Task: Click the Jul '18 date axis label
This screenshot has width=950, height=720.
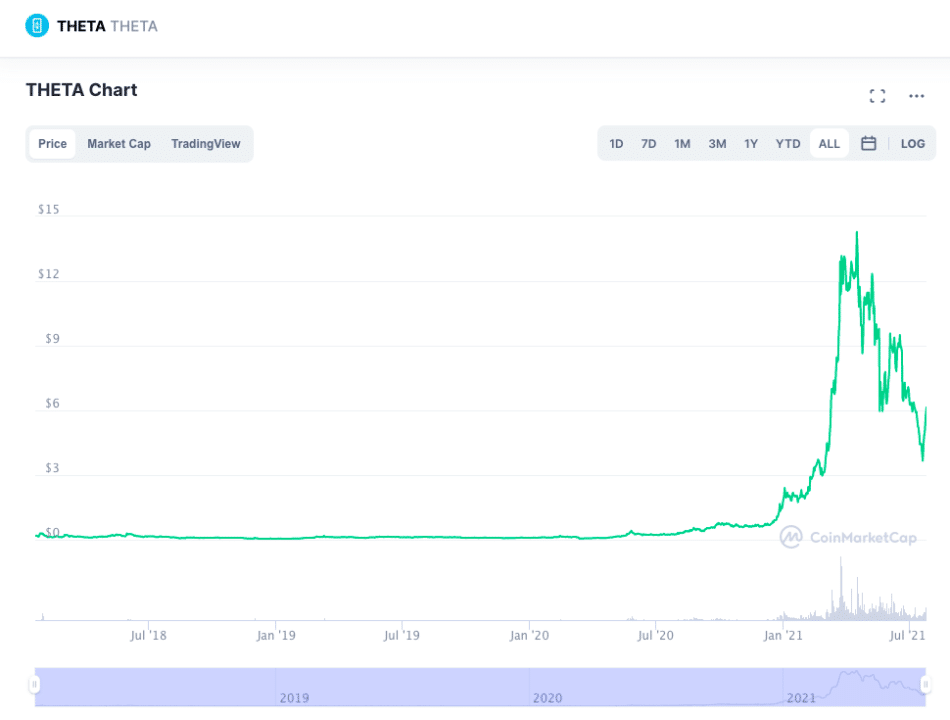Action: click(148, 635)
